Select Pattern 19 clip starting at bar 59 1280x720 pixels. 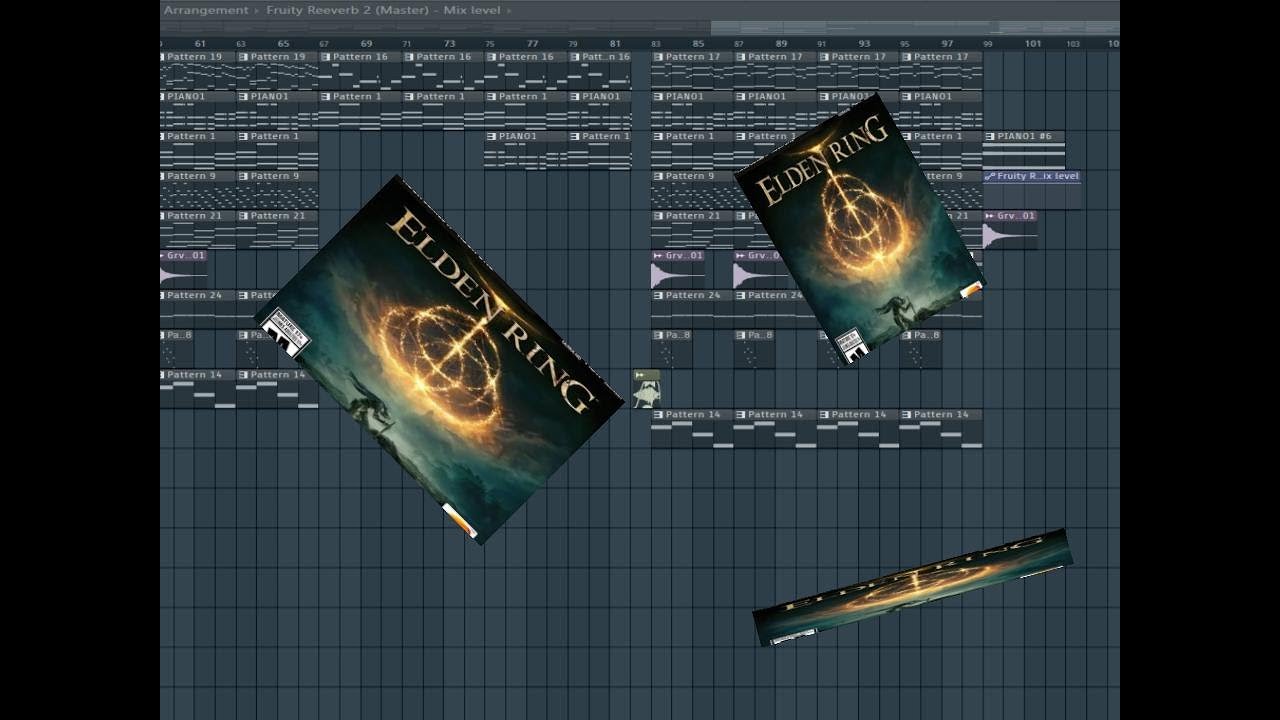pos(198,70)
